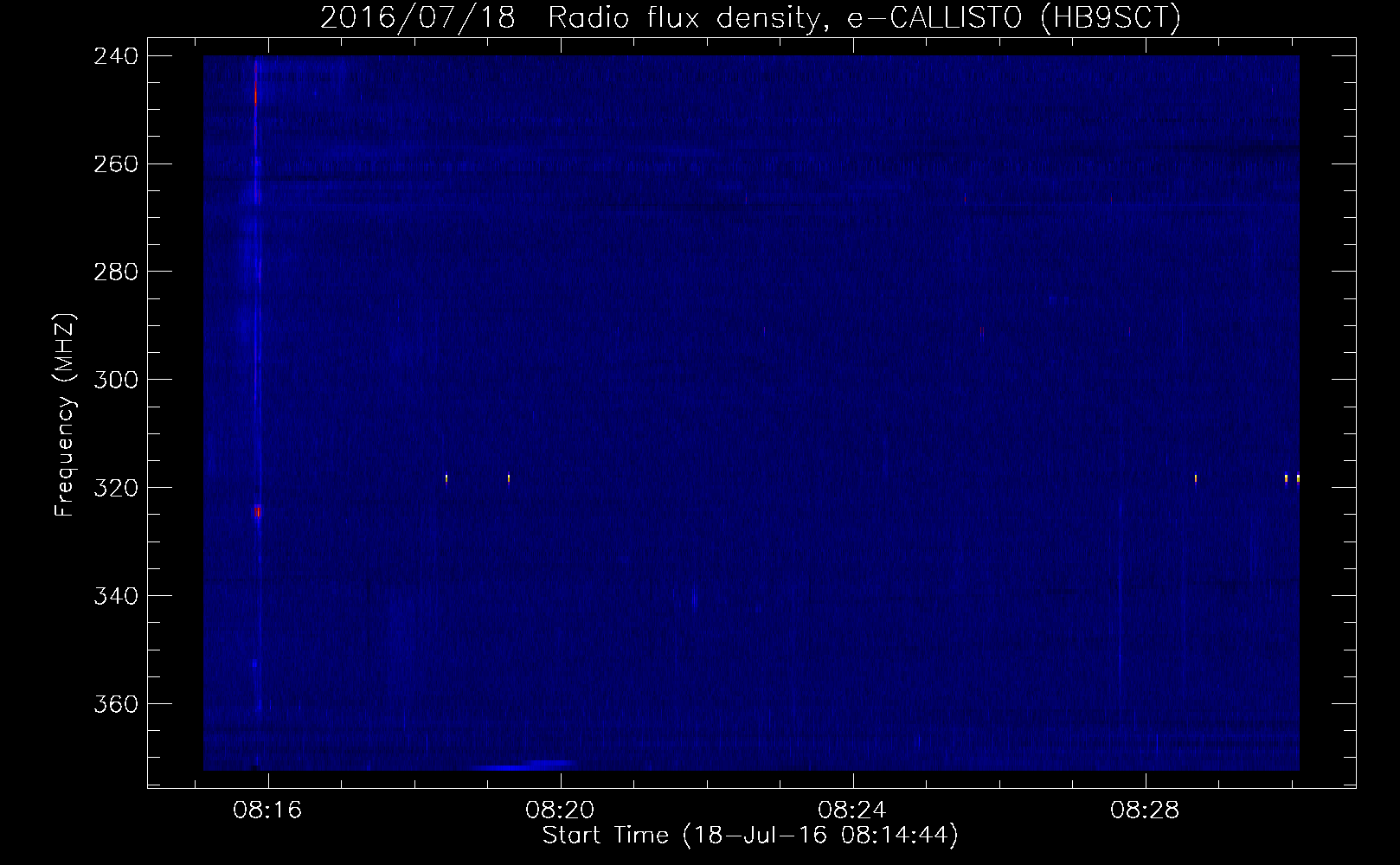
Task: Select the 280 frequency tick label
Action: pyautogui.click(x=116, y=272)
